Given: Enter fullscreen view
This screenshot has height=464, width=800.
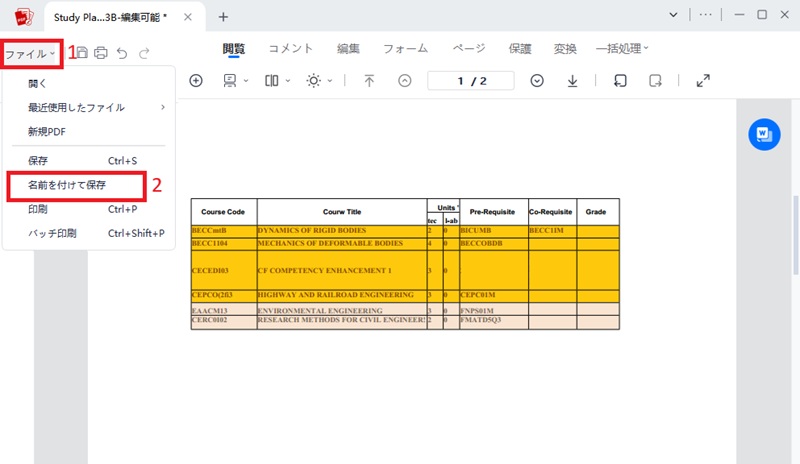Looking at the screenshot, I should tap(703, 81).
